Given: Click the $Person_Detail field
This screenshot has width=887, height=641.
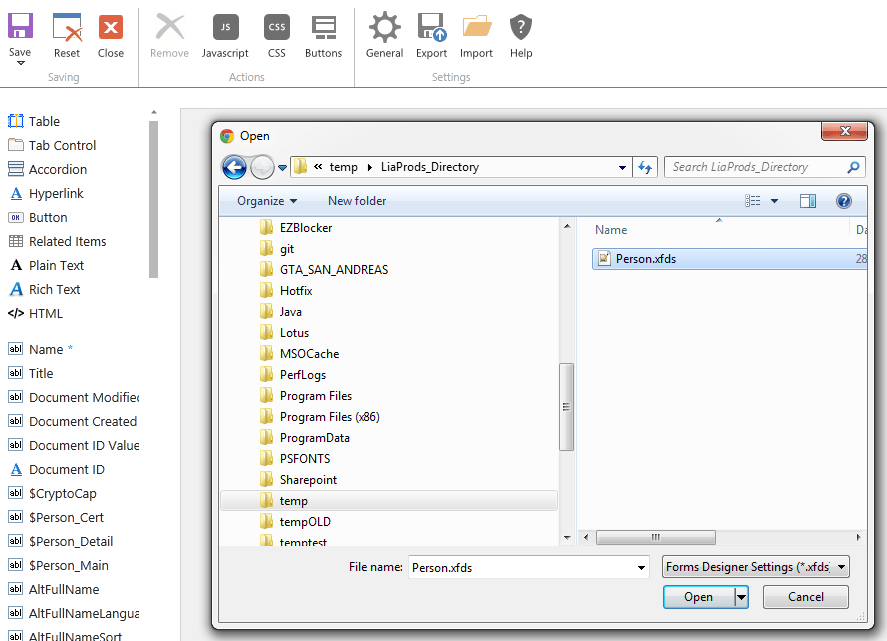Looking at the screenshot, I should click(x=61, y=541).
